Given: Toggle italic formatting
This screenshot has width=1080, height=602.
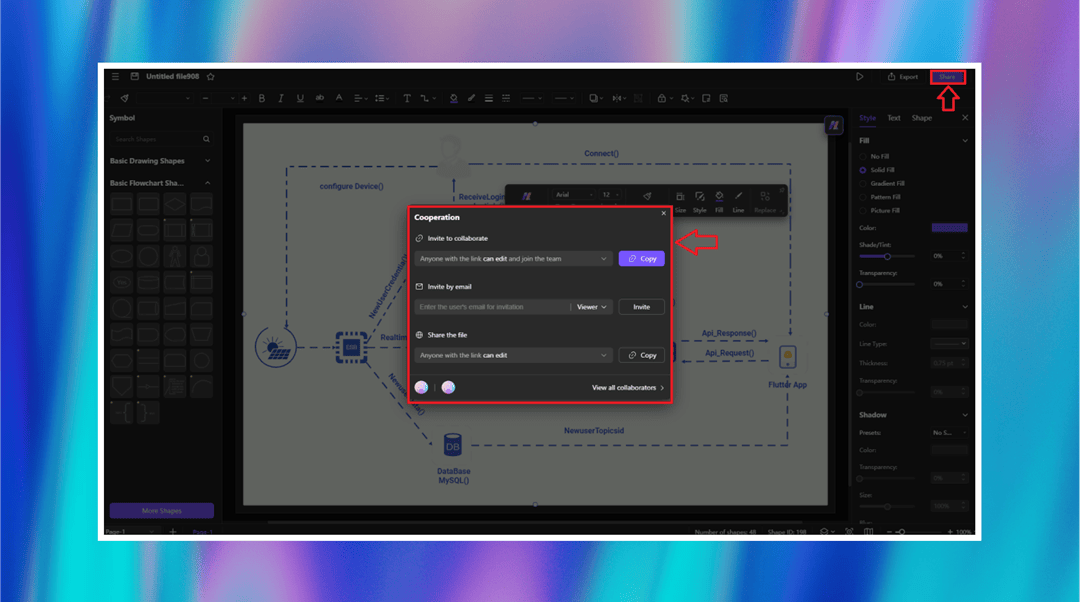Looking at the screenshot, I should (281, 98).
